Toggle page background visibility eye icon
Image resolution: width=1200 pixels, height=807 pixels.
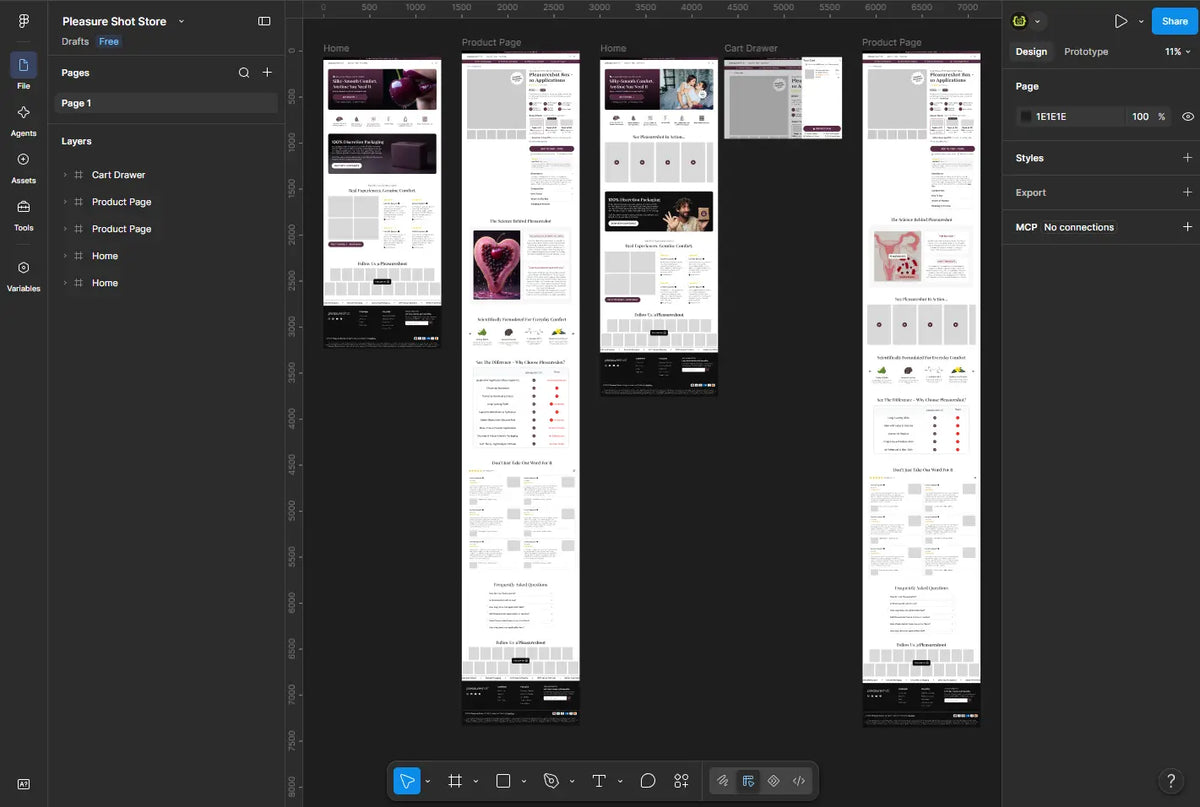click(x=1188, y=116)
